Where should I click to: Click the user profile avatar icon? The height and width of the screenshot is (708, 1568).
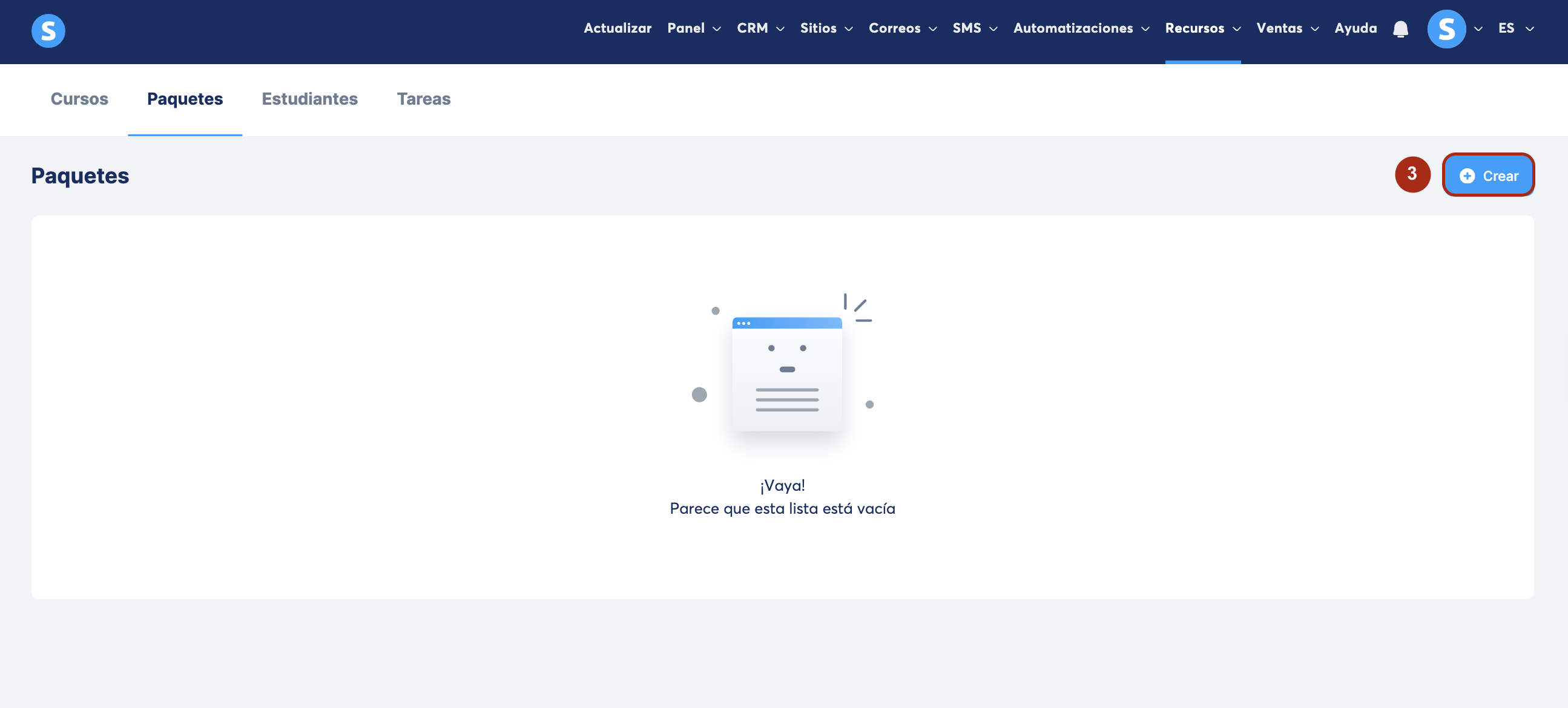coord(1446,28)
